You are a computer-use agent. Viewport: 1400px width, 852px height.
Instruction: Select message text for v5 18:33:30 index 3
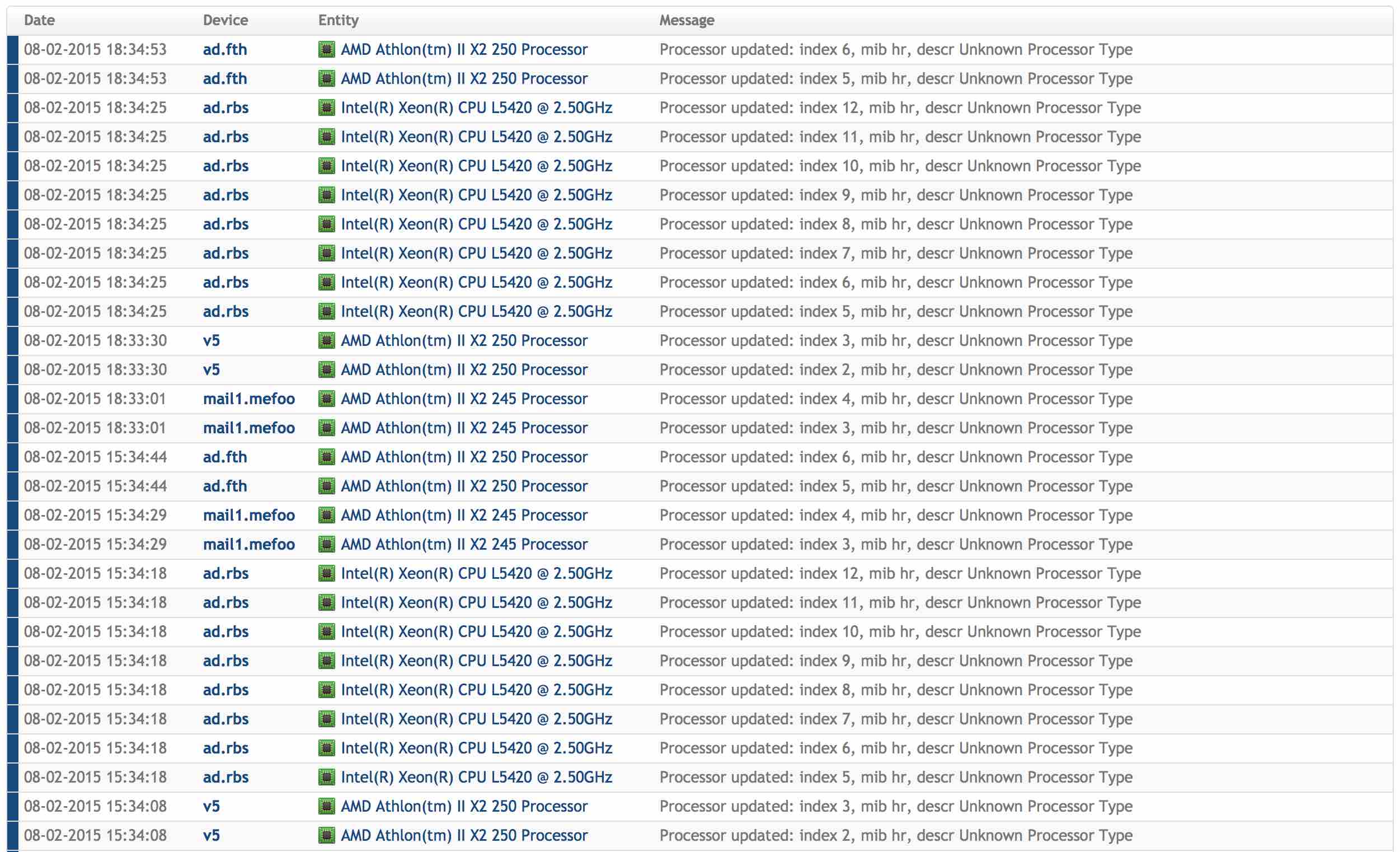(x=896, y=340)
